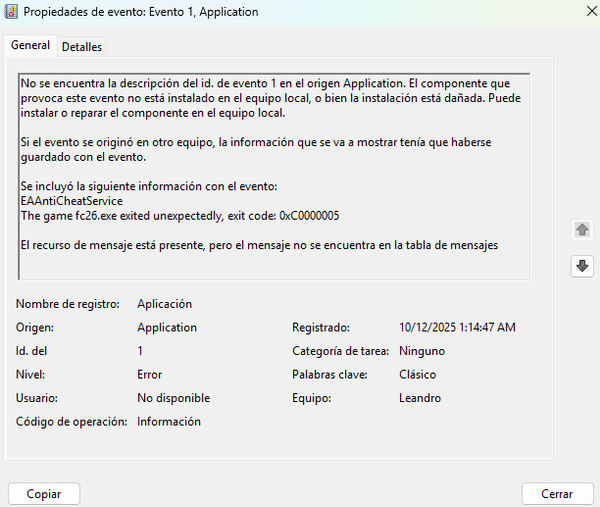Go to previous event with up arrow

pyautogui.click(x=581, y=230)
